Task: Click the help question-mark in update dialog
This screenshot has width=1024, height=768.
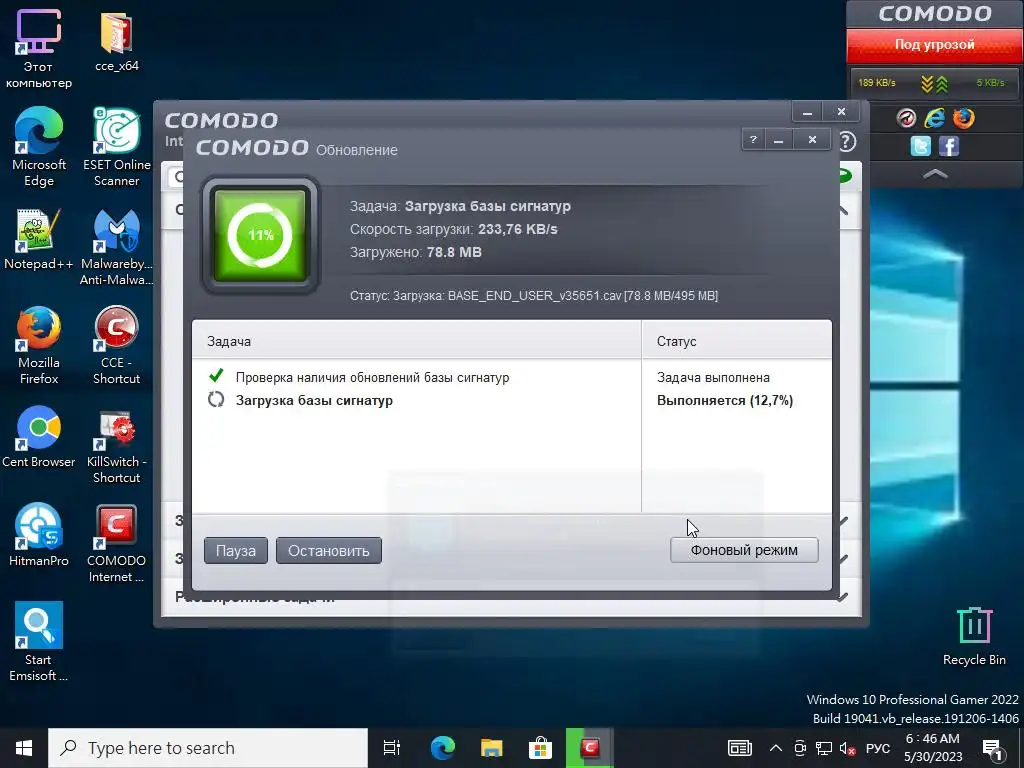Action: point(754,140)
